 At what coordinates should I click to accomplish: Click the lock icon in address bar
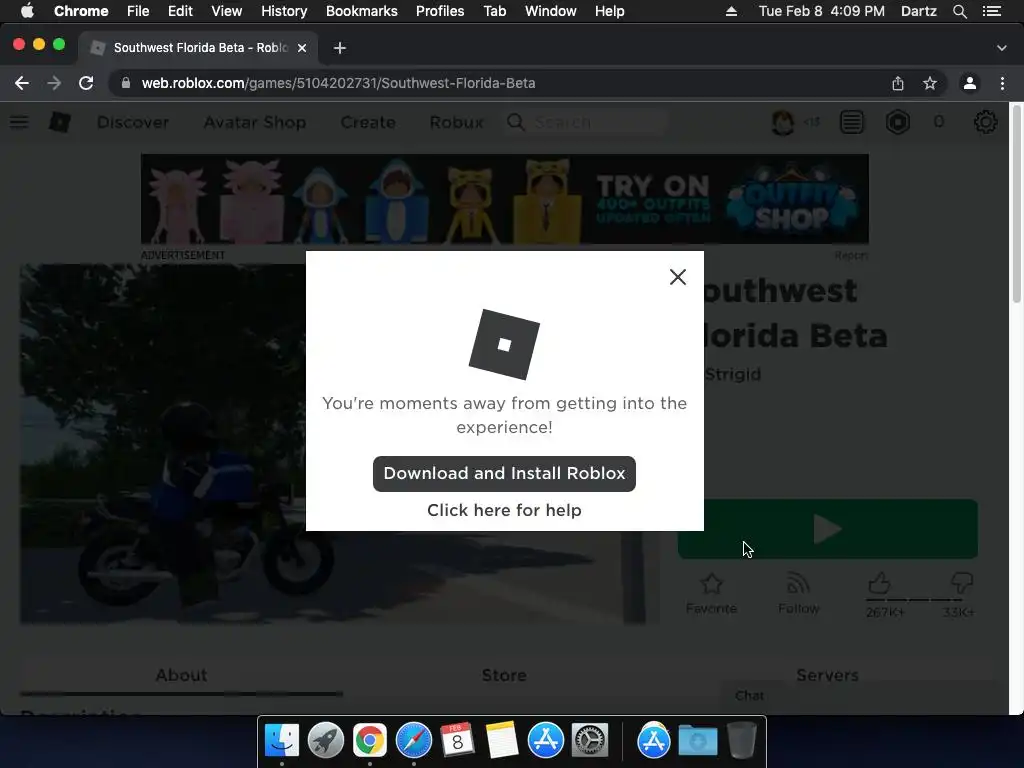126,83
